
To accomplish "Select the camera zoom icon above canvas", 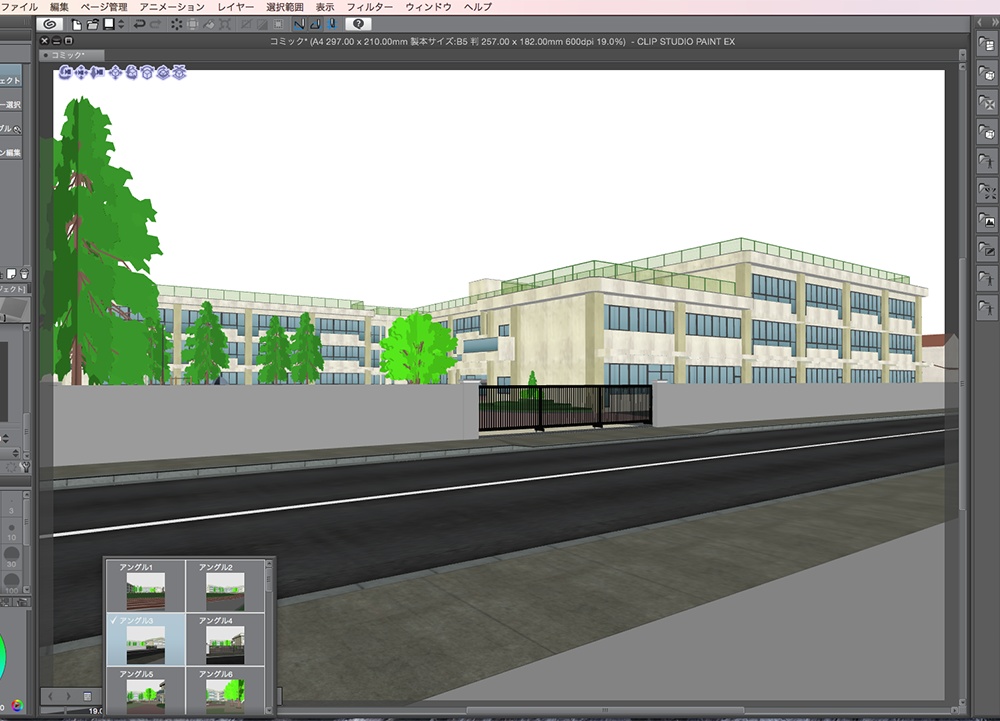I will click(98, 73).
